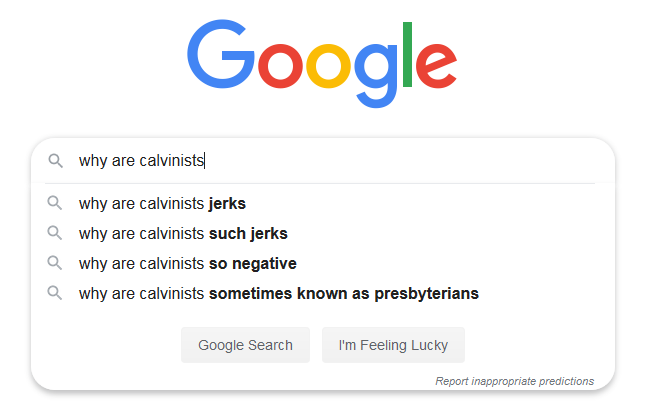Click magnifier icon beside 'calvinists jerks' suggestion
645x417 pixels.
[x=55, y=203]
